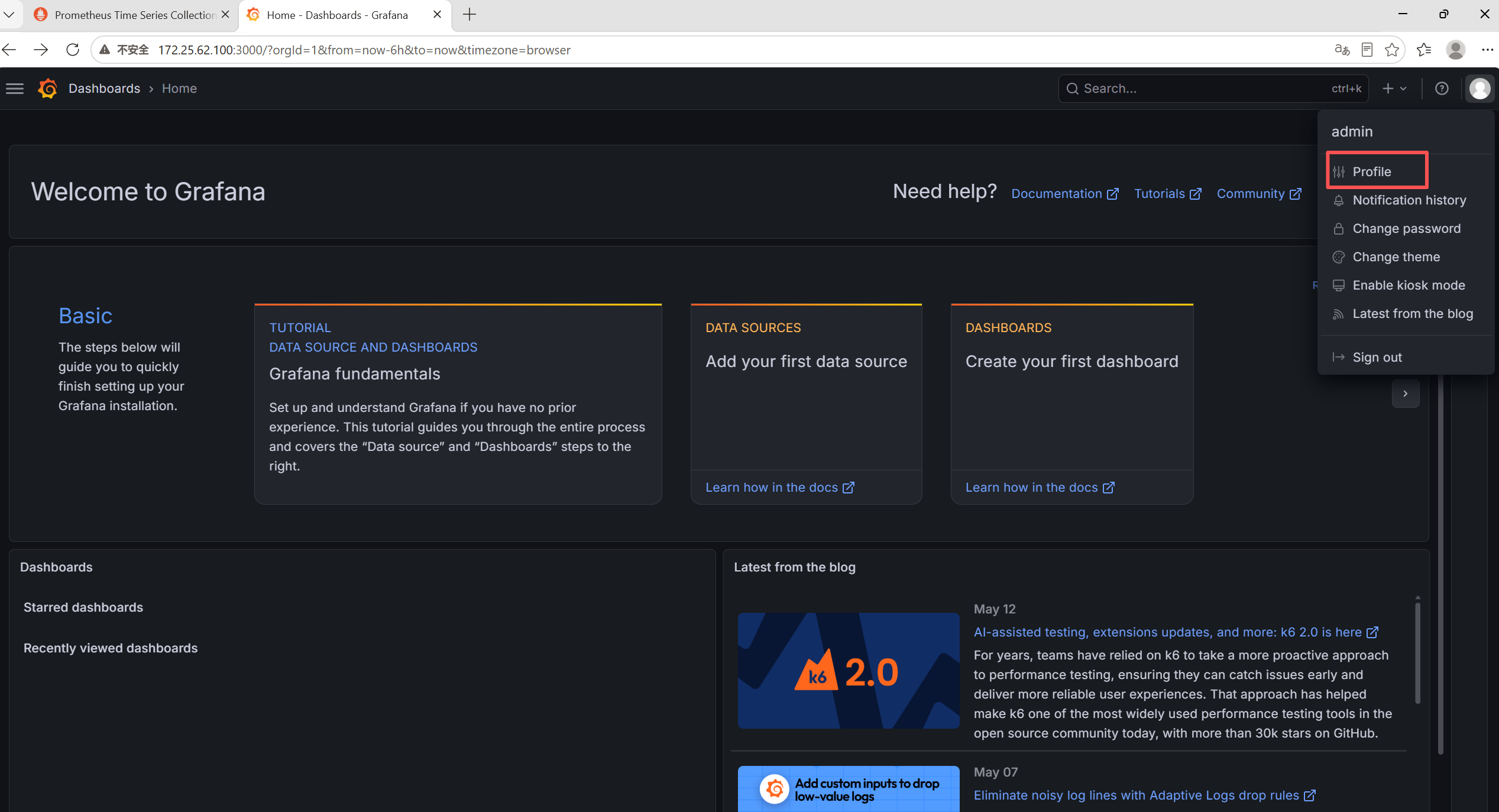Open Notification history from user menu
Image resolution: width=1499 pixels, height=812 pixels.
1406,200
